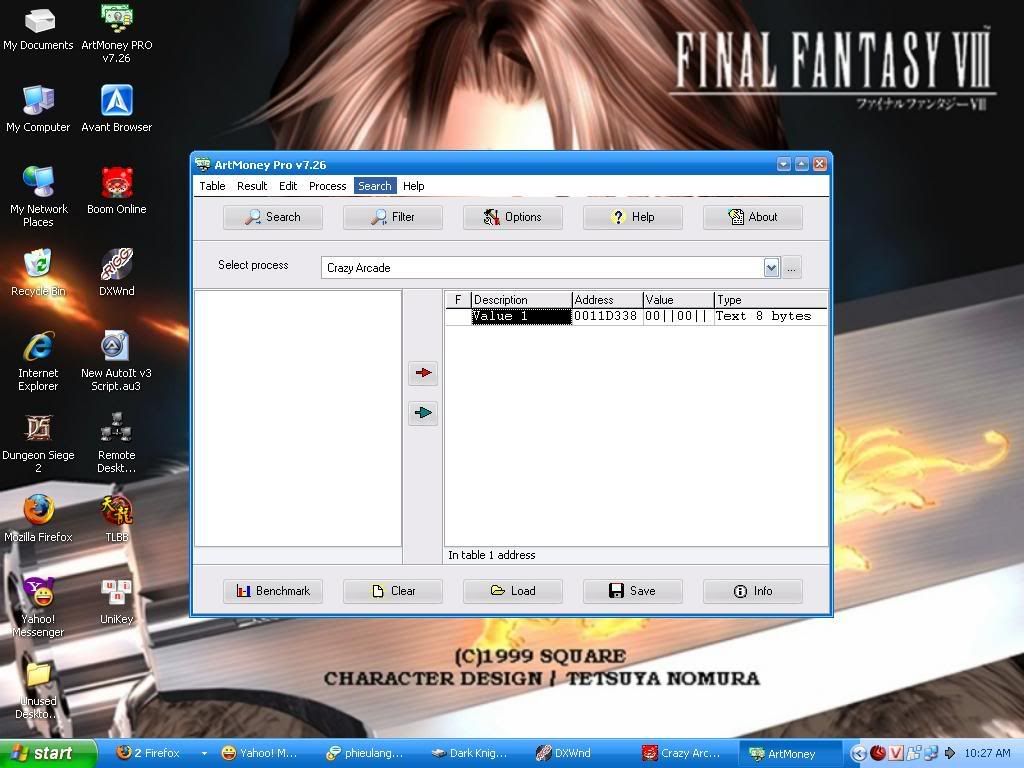The image size is (1024, 768).
Task: Click the Filter button
Action: (x=393, y=217)
